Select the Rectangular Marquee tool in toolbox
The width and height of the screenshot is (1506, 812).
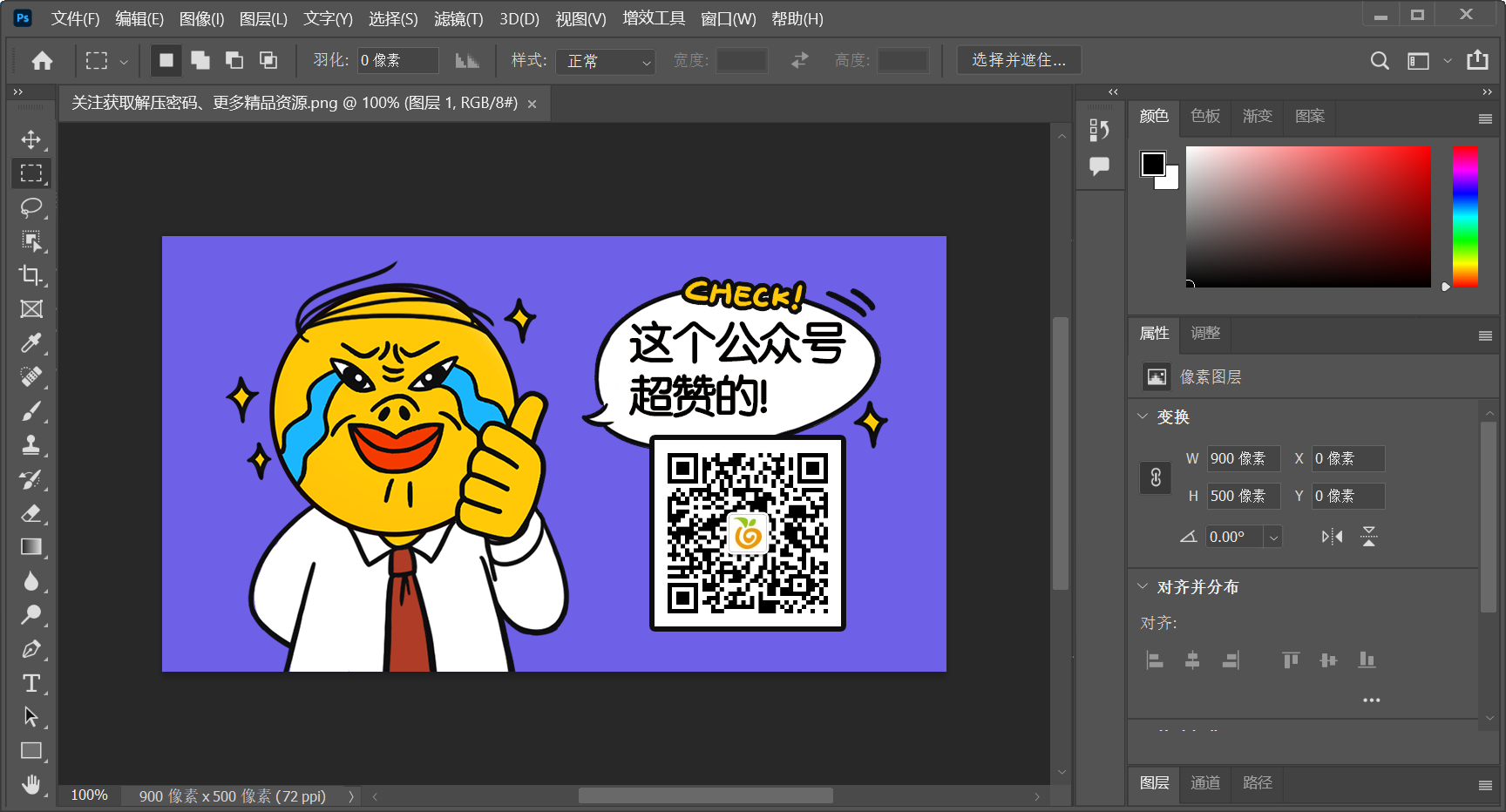(x=31, y=173)
